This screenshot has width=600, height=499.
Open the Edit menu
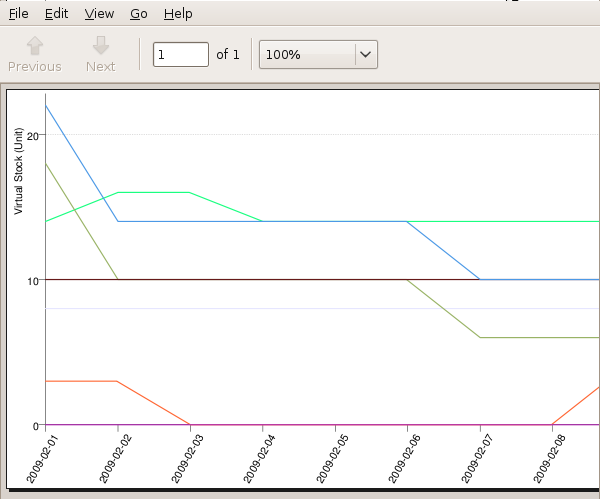click(x=55, y=14)
